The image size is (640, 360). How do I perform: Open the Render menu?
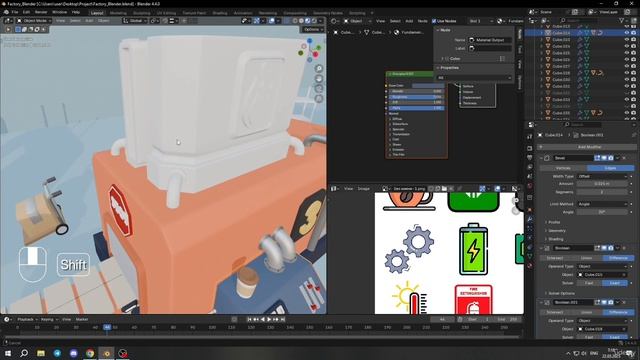41,12
